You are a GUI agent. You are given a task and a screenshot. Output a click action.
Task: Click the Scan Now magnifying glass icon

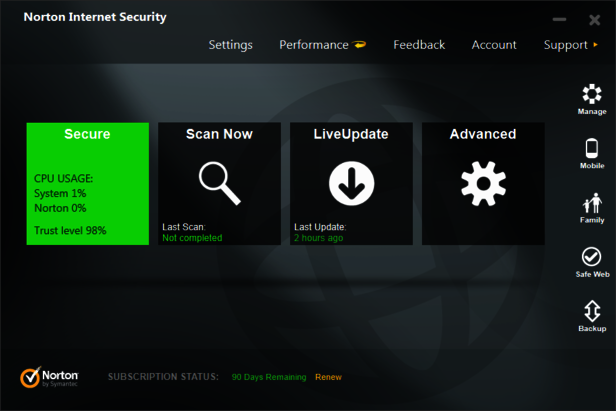219,181
